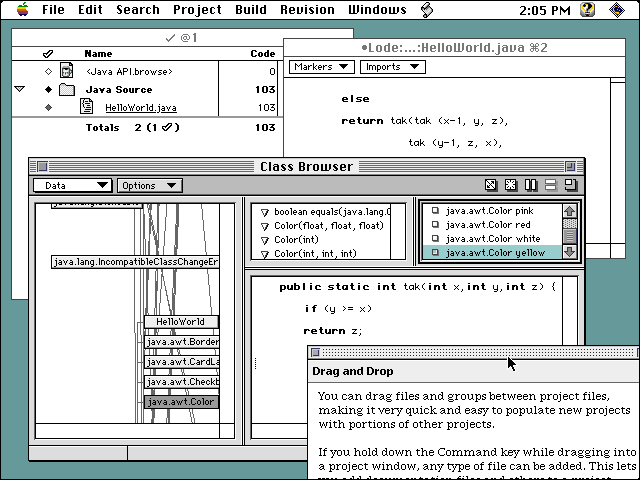The height and width of the screenshot is (480, 640).
Task: Open the Data popup in Class Browser
Action: point(72,185)
